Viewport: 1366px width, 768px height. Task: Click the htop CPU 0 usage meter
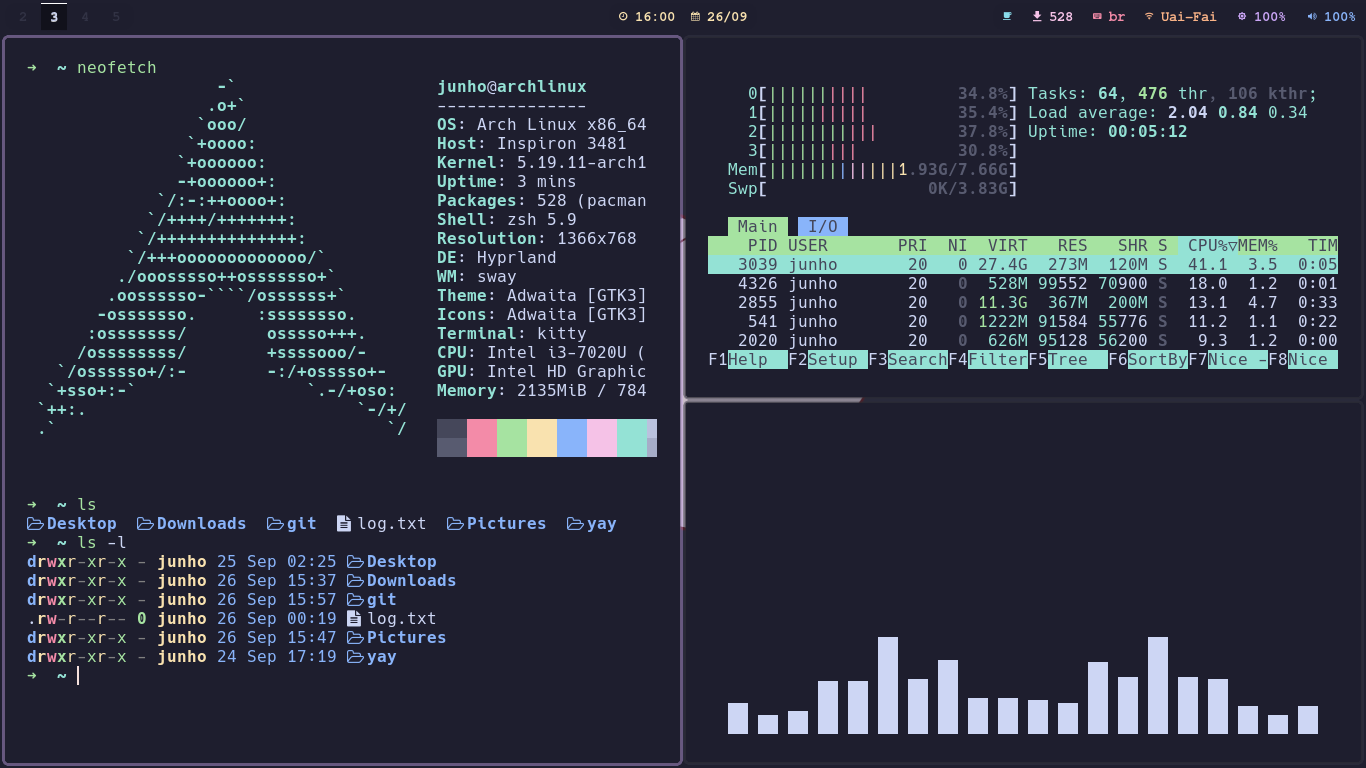point(883,93)
